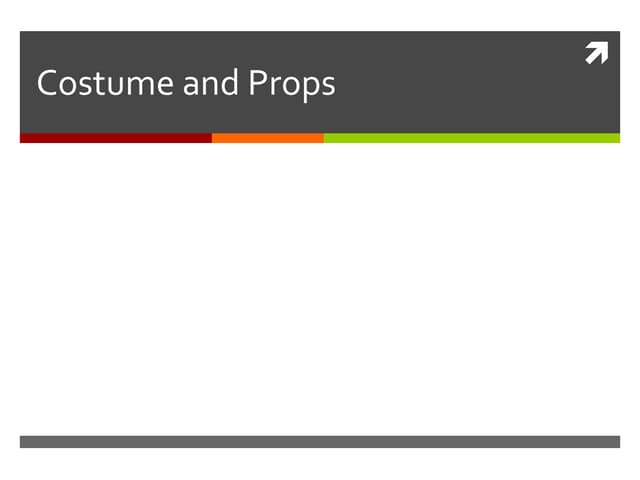The height and width of the screenshot is (480, 640).
Task: Click the white margin left of the dark banner
Action: [9, 85]
